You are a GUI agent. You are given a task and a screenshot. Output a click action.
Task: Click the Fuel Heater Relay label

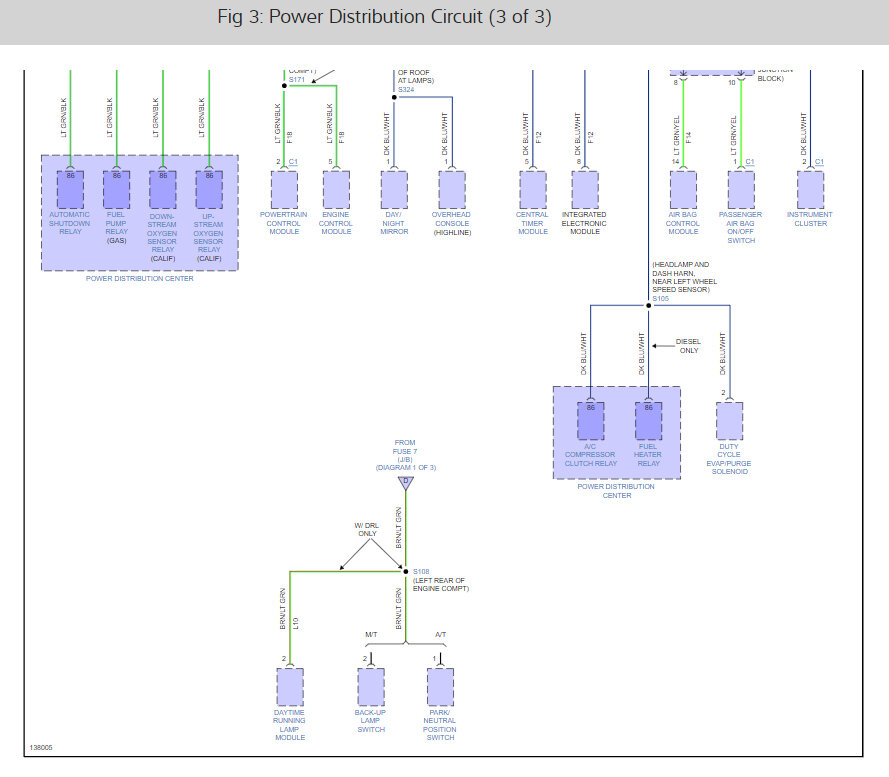648,455
